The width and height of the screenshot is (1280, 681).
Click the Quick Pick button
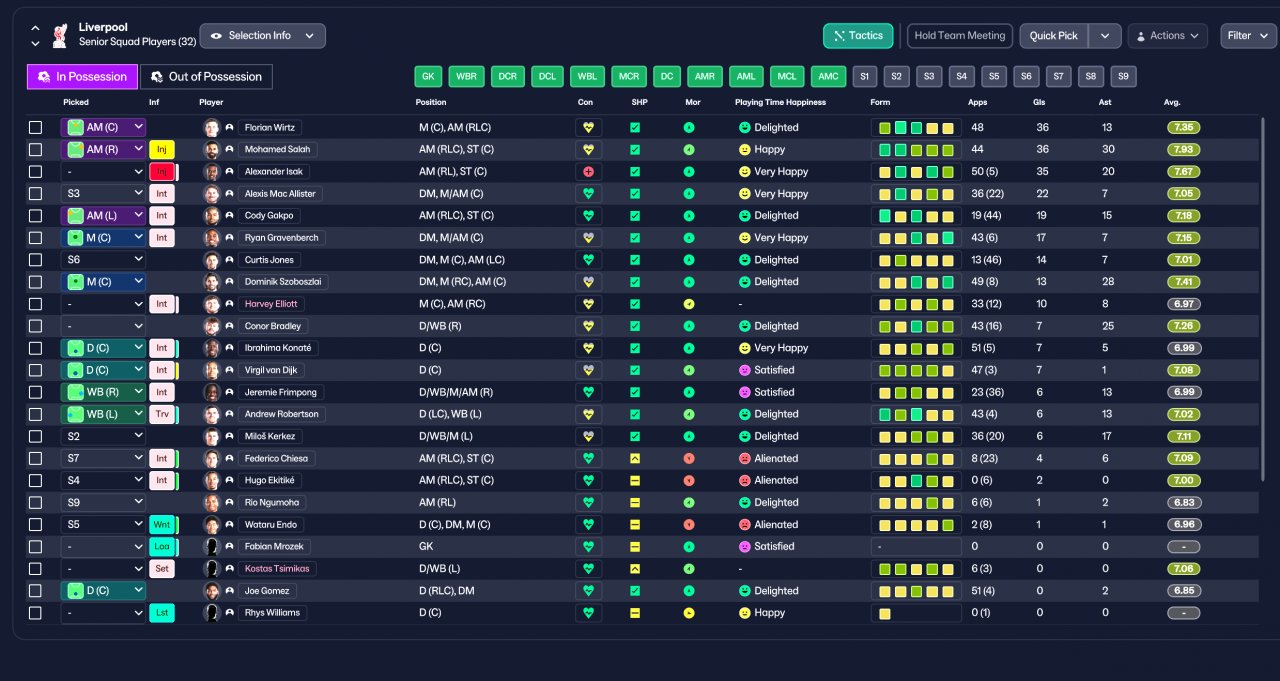[x=1054, y=36]
